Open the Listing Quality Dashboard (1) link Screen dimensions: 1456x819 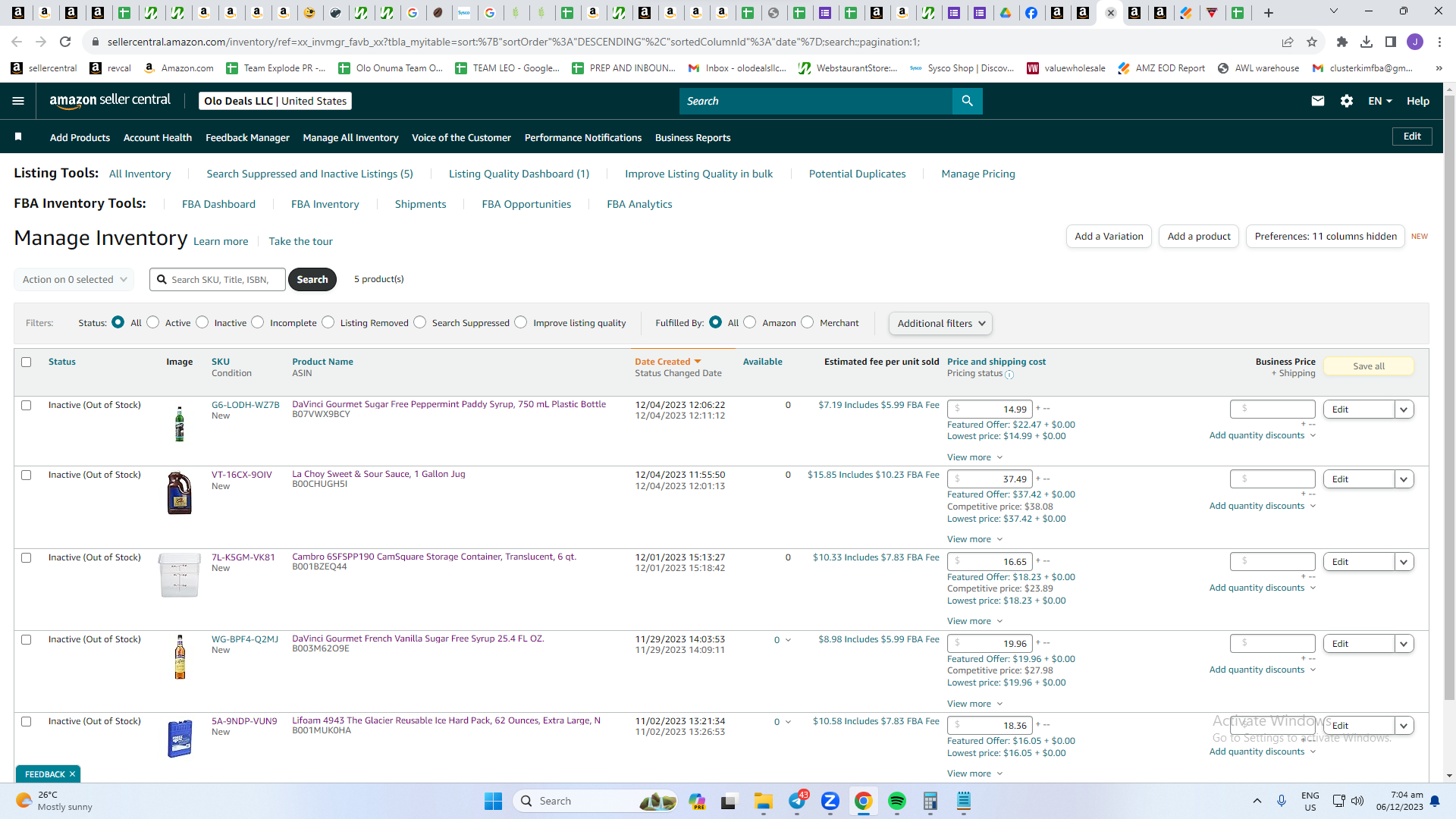click(x=519, y=174)
